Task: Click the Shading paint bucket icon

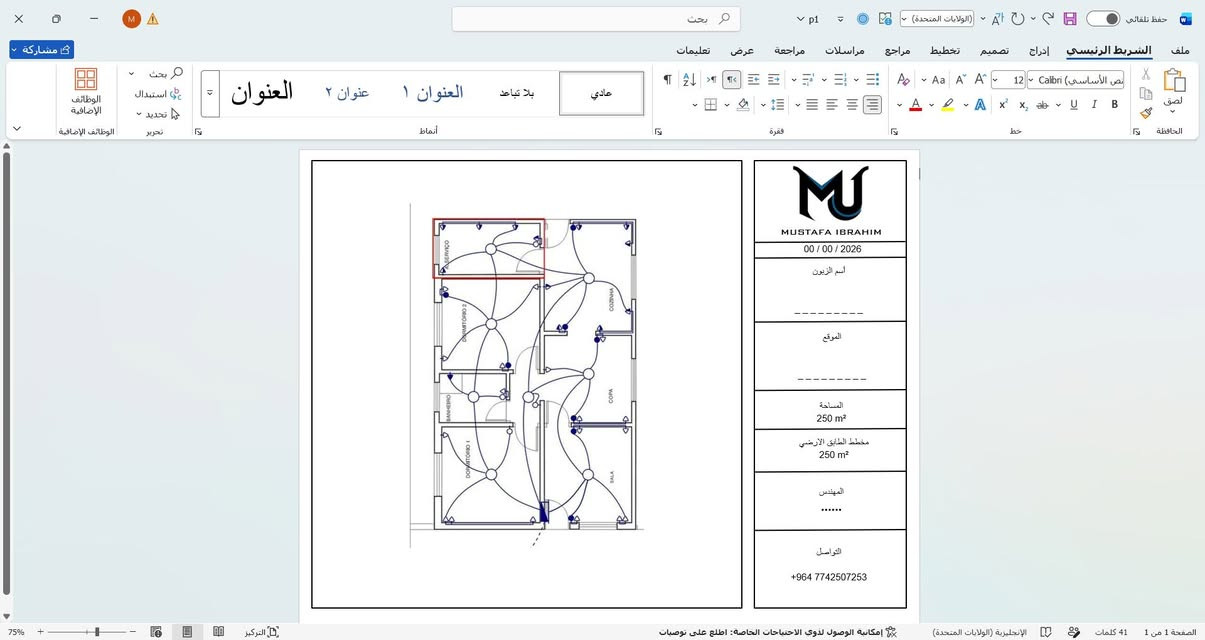Action: 743,105
